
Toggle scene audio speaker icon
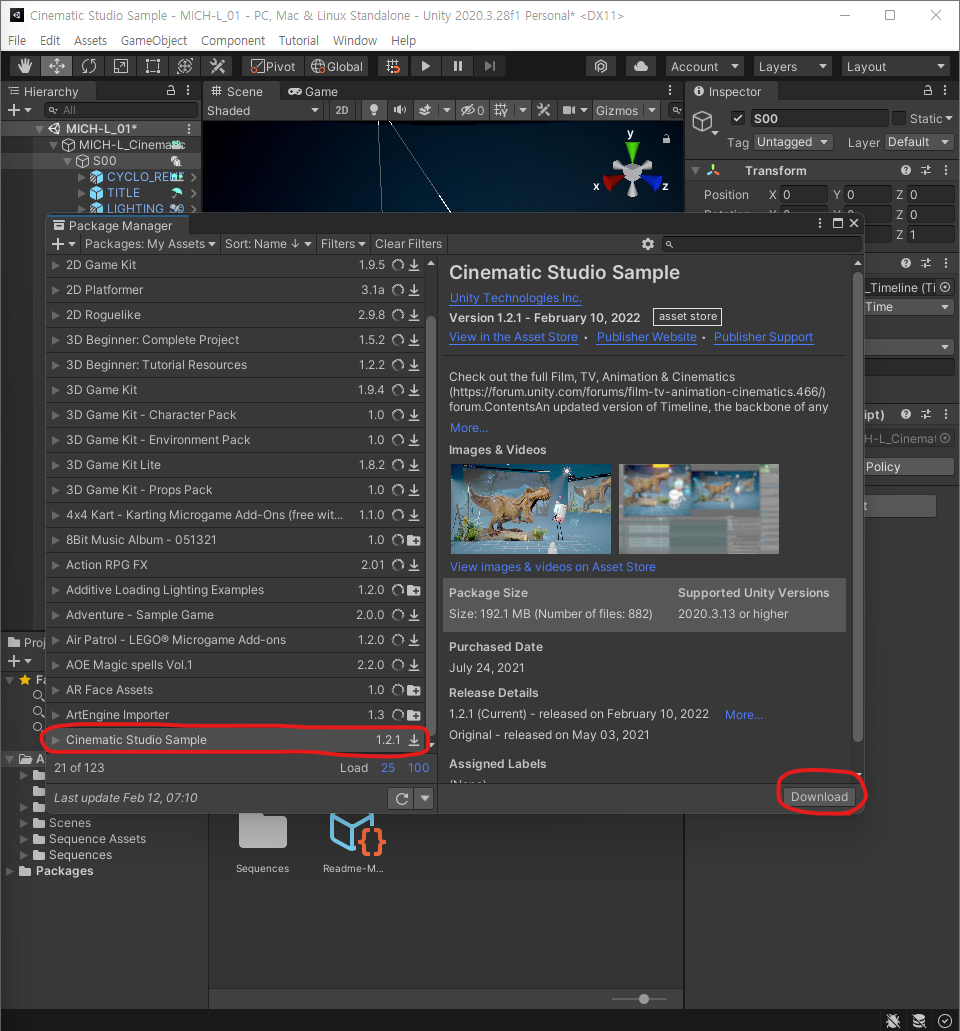(x=399, y=110)
